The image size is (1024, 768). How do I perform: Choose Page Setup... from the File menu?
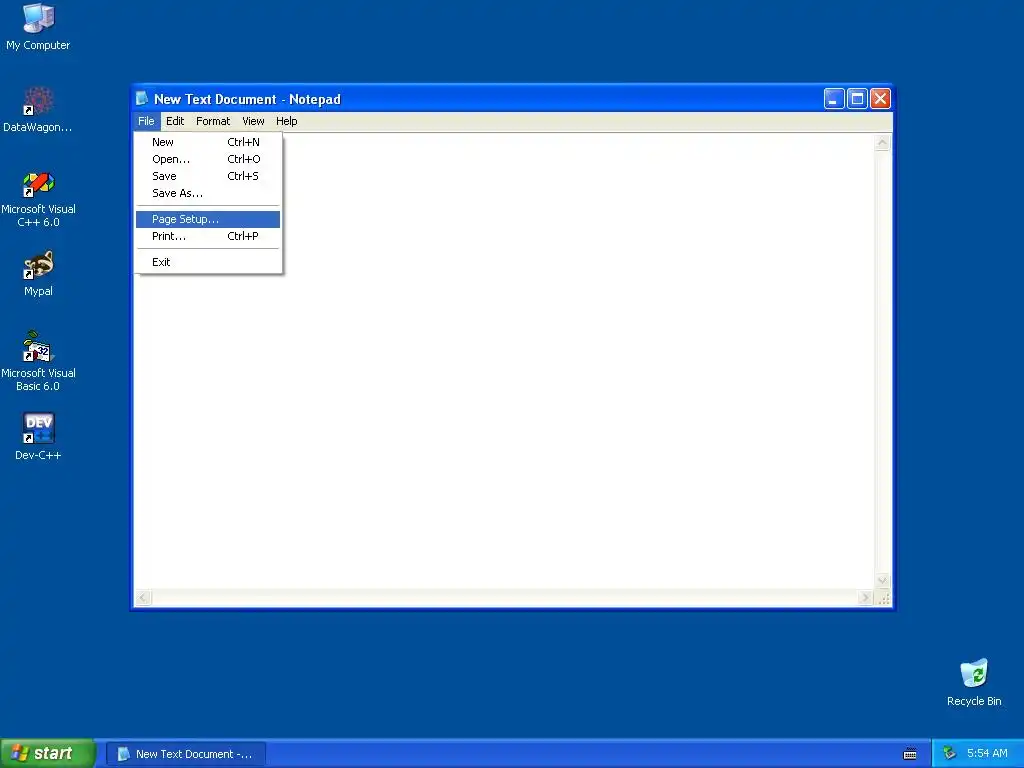click(x=208, y=219)
